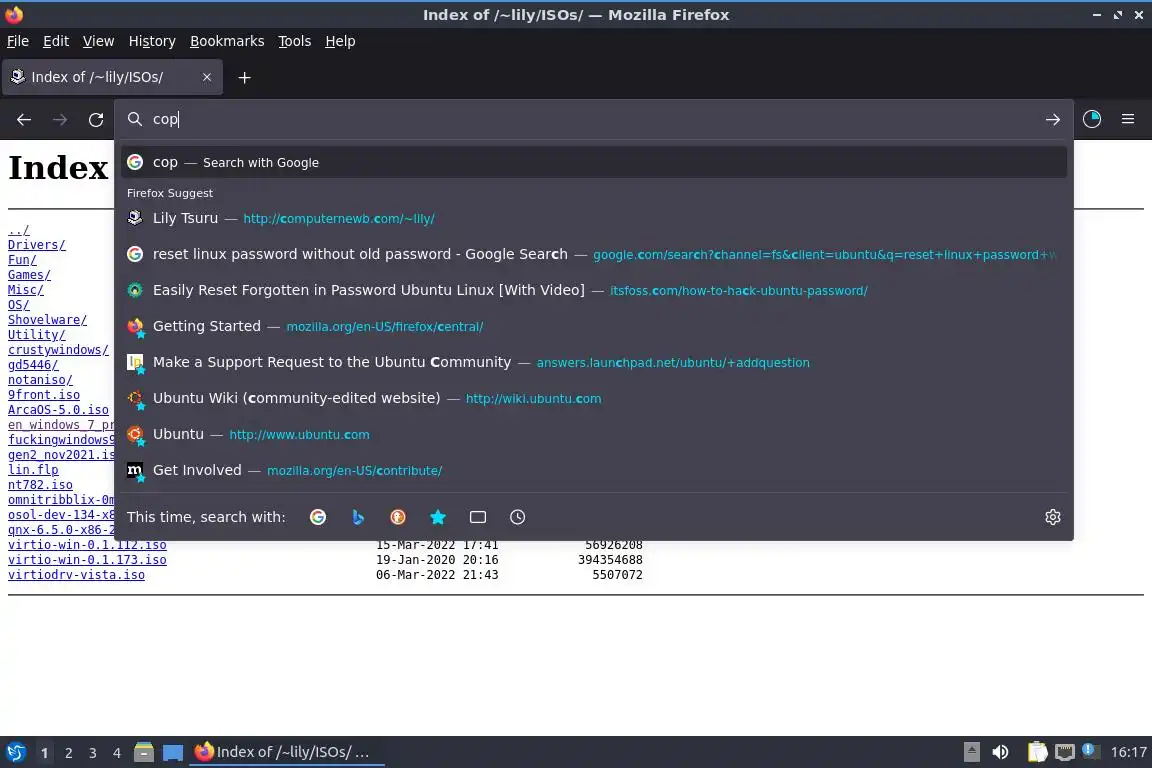Download virtiodrv-vista.iso
Viewport: 1152px width, 768px height.
point(76,575)
